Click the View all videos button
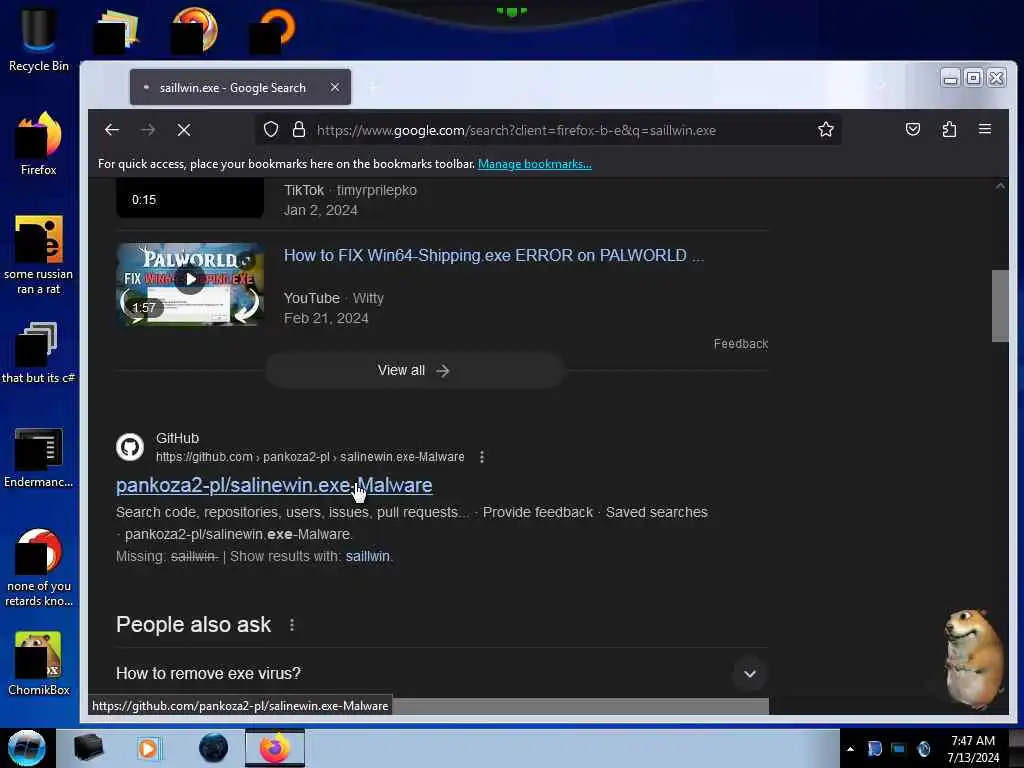Image resolution: width=1024 pixels, height=768 pixels. [414, 370]
